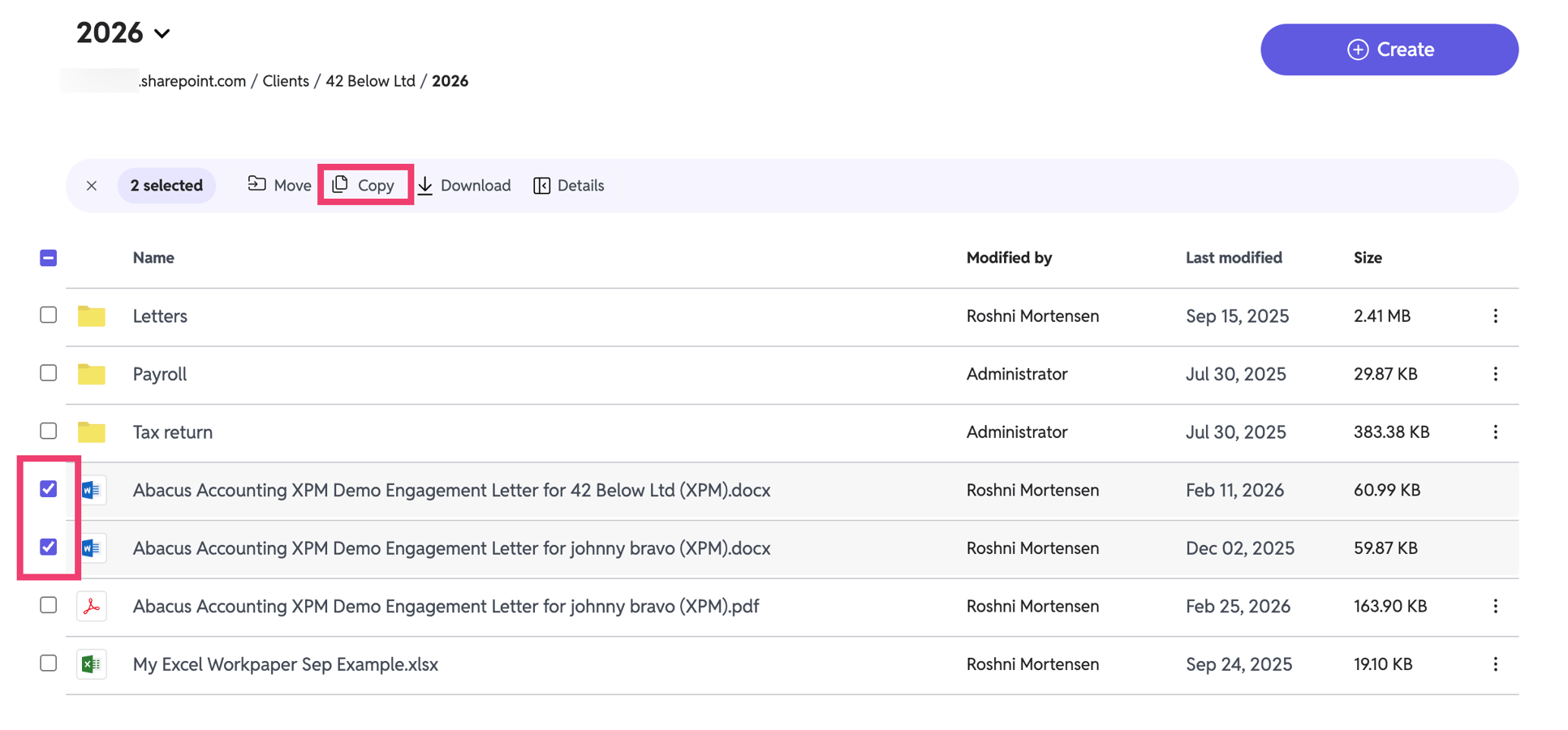Open more options for Letters folder
This screenshot has width=1568, height=730.
[1495, 316]
